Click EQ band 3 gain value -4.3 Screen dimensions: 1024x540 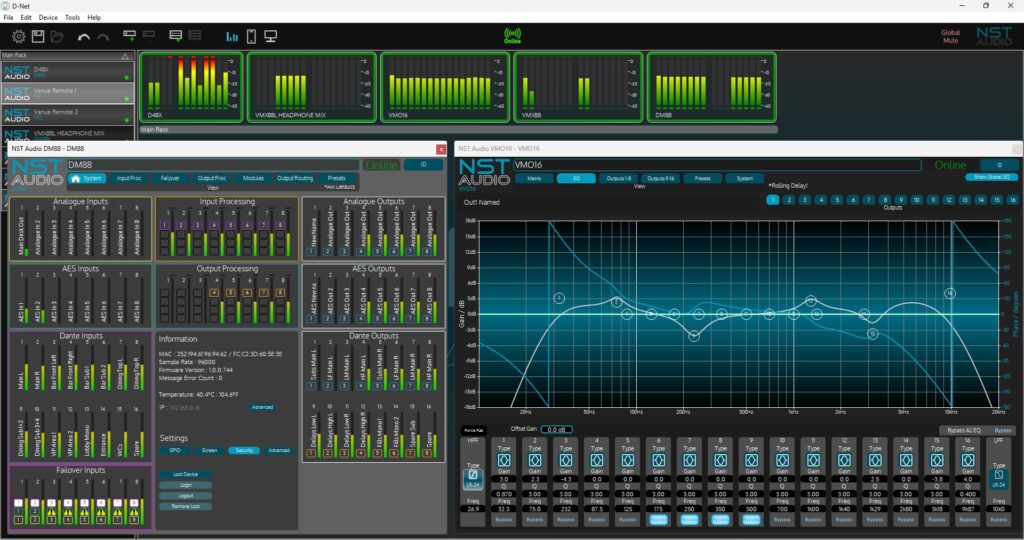pos(566,479)
